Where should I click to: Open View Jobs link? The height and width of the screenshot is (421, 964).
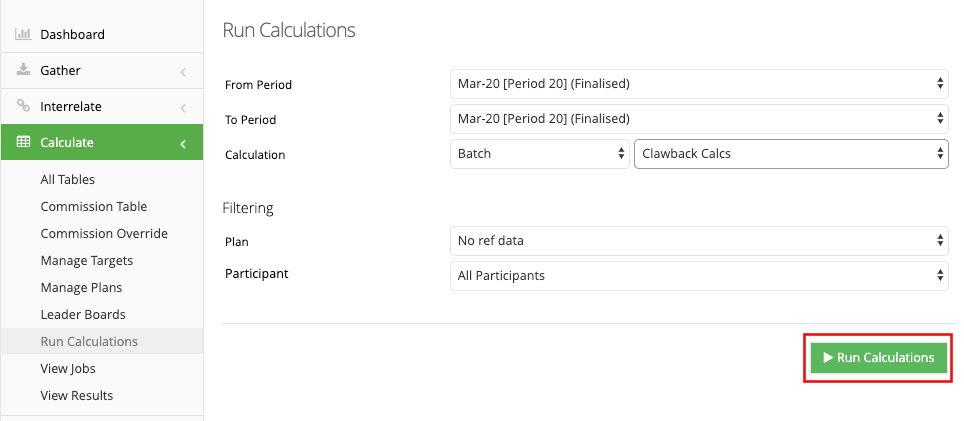[68, 369]
